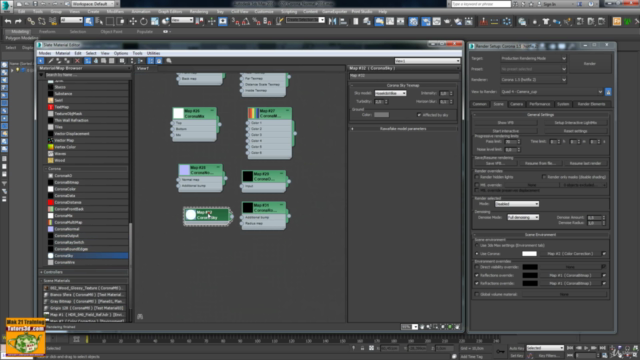Click the Reset settings button
This screenshot has width=640, height=360.
[x=575, y=131]
